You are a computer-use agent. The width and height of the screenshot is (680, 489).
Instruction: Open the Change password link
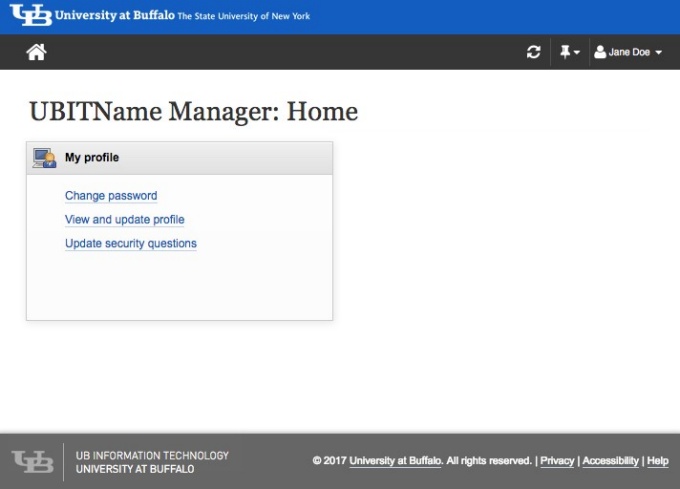[111, 196]
